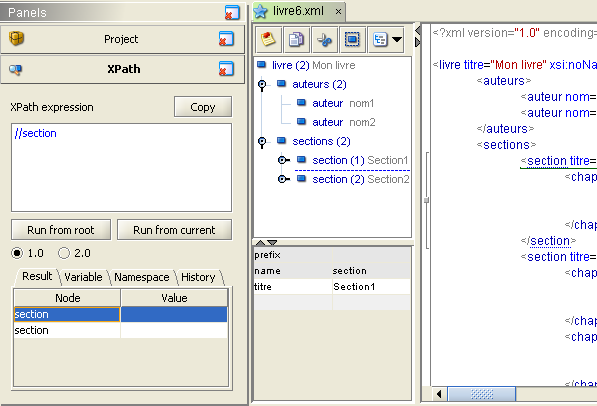Open the Project panel header
This screenshot has width=597, height=406.
(122, 39)
